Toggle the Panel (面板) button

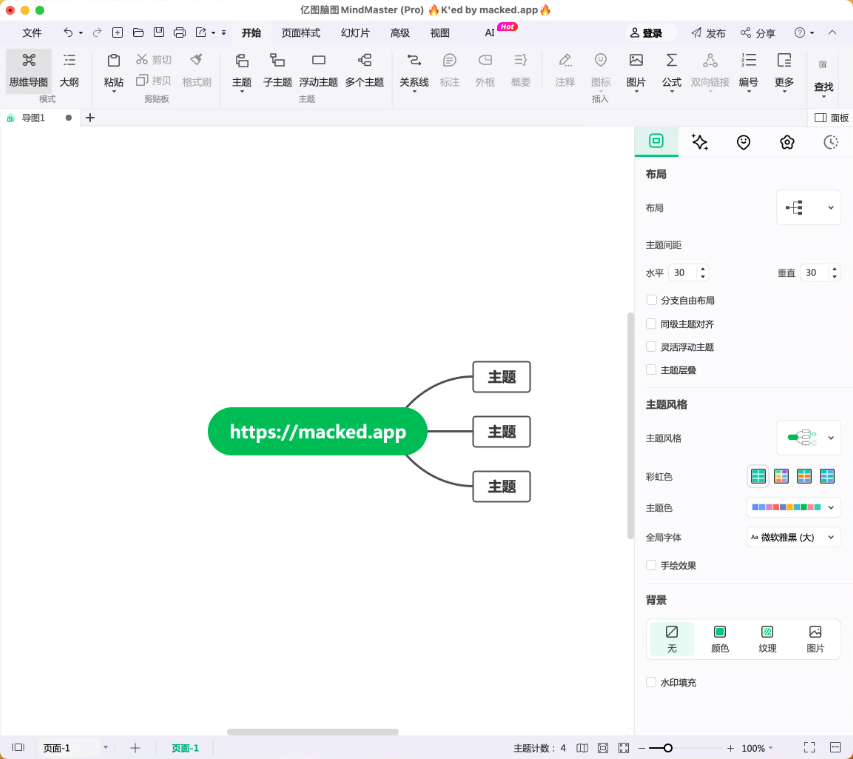click(831, 118)
